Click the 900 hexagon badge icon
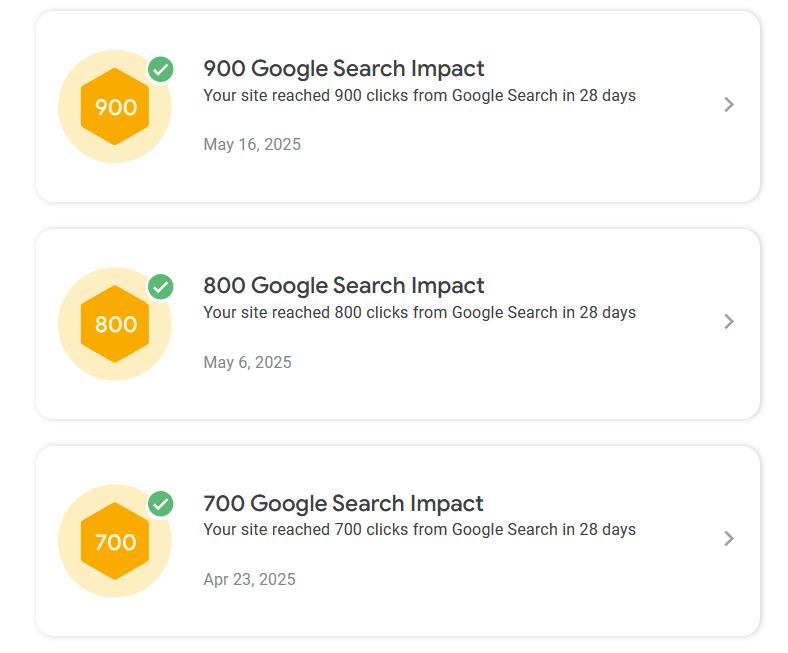Screen dimensions: 788x653 [x=115, y=107]
